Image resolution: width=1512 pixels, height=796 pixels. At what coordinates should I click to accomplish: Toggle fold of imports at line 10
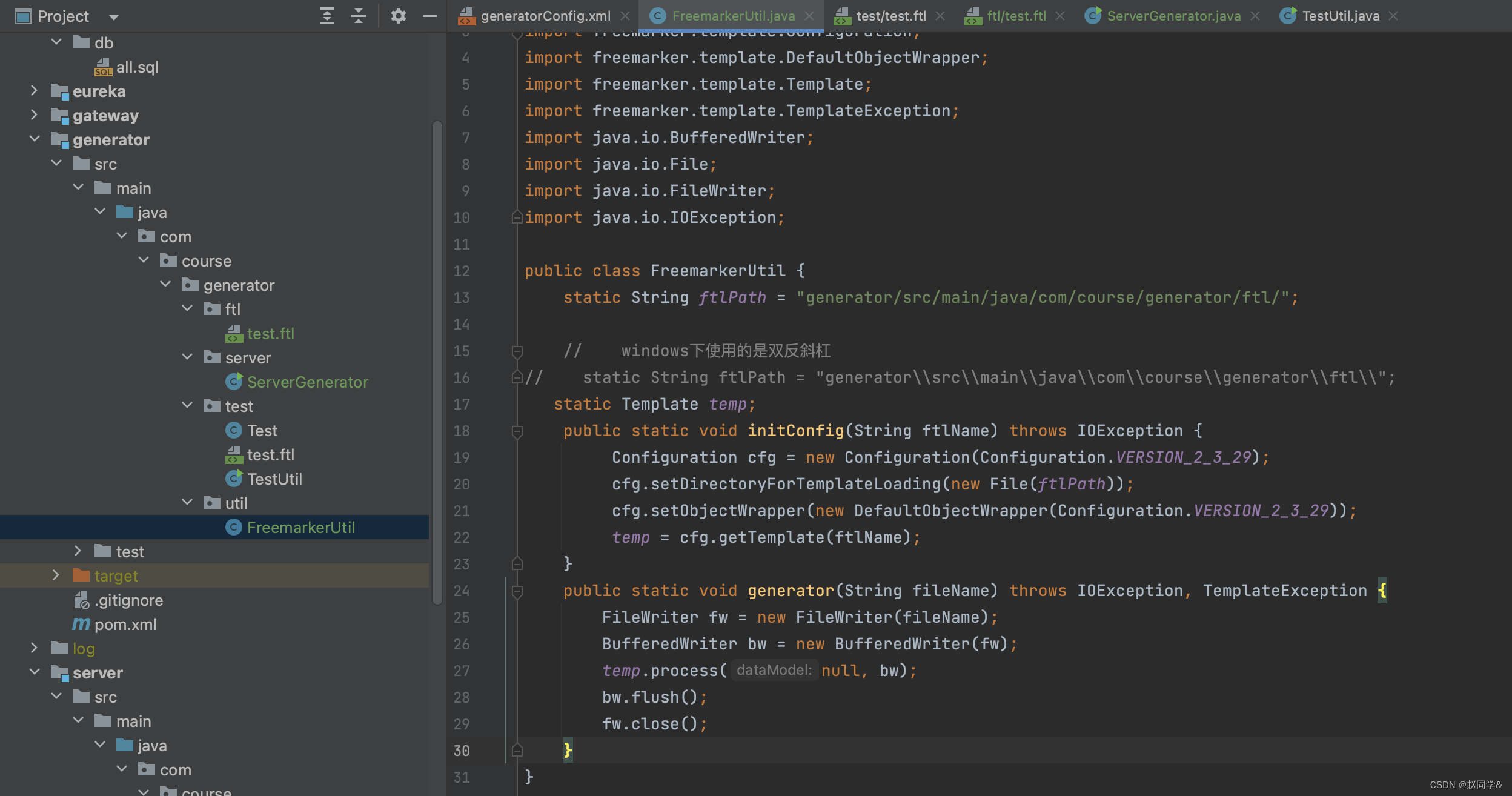click(x=517, y=217)
